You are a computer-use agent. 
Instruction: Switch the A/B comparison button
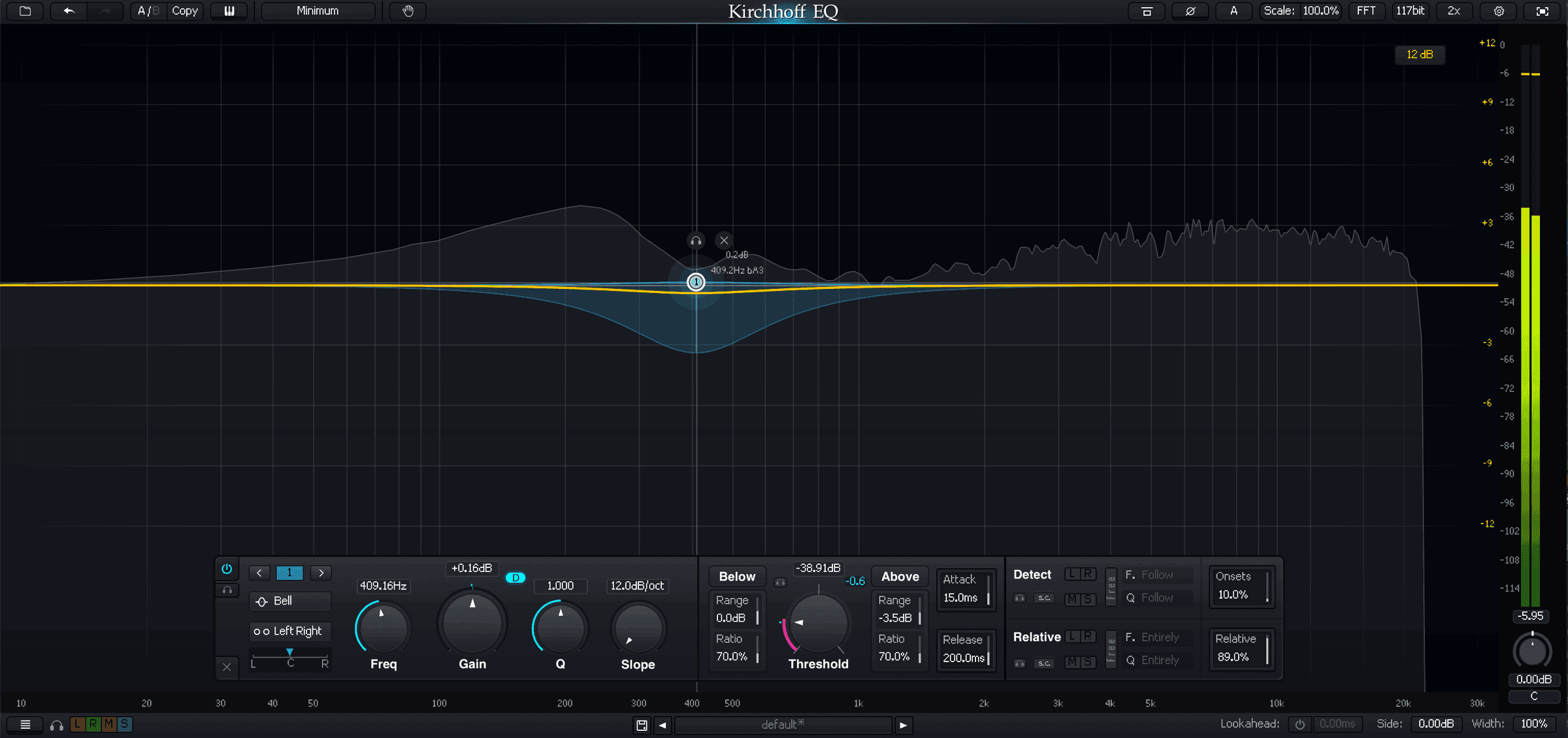point(148,11)
